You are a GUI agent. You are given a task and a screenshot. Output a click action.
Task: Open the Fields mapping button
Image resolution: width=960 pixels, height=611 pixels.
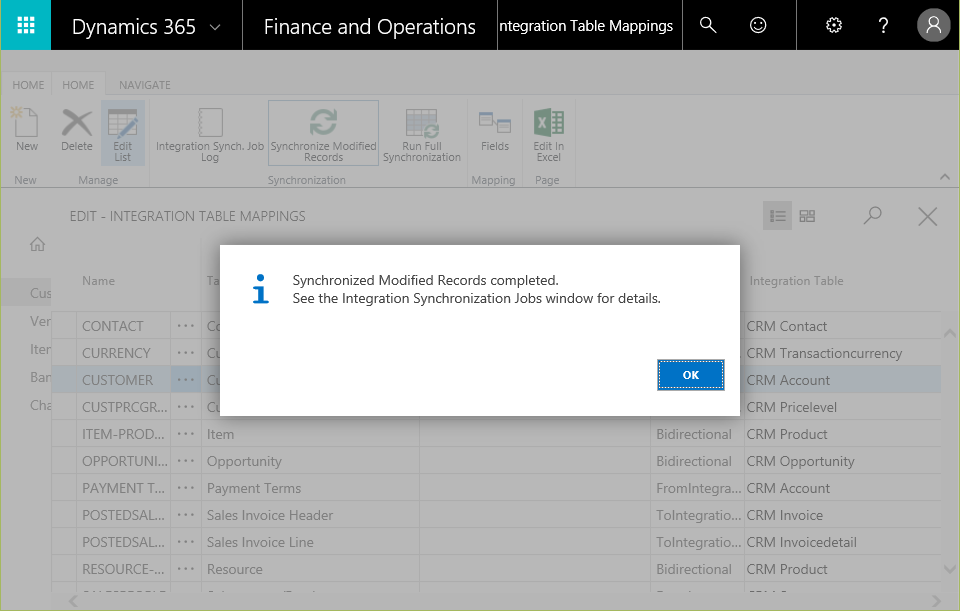click(495, 130)
